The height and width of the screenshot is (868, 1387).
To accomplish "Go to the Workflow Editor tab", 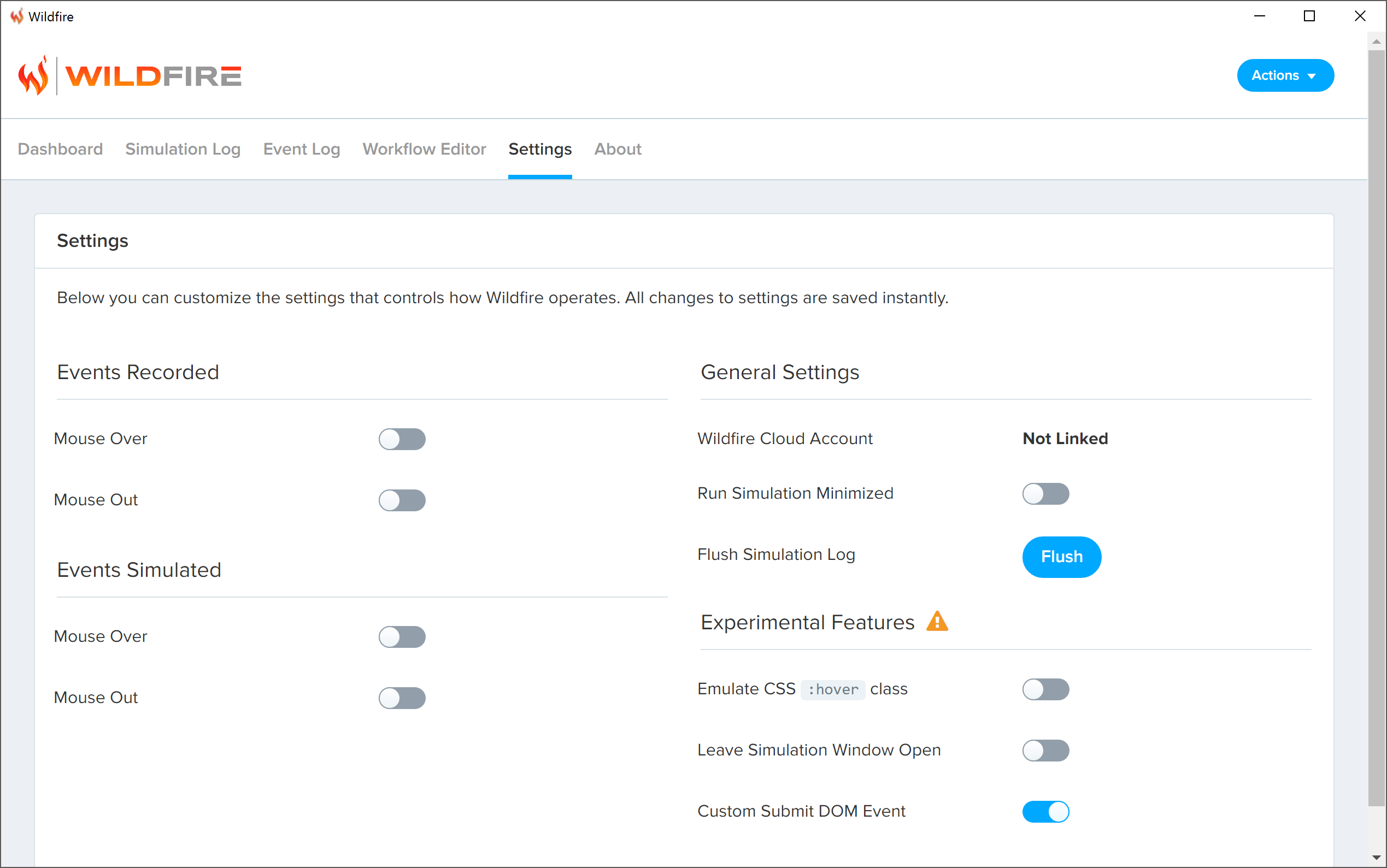I will 424,149.
